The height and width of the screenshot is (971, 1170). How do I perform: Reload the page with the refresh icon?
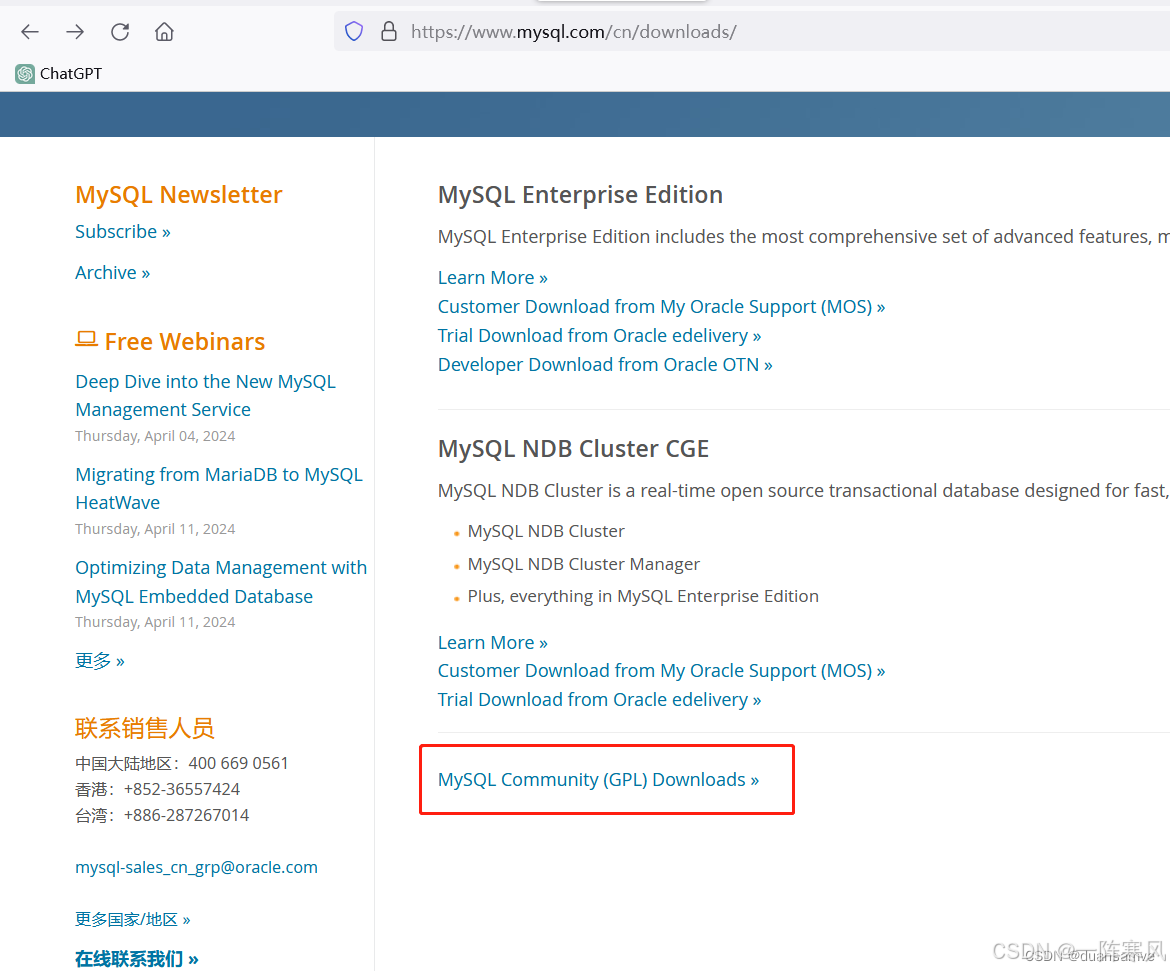(x=120, y=31)
